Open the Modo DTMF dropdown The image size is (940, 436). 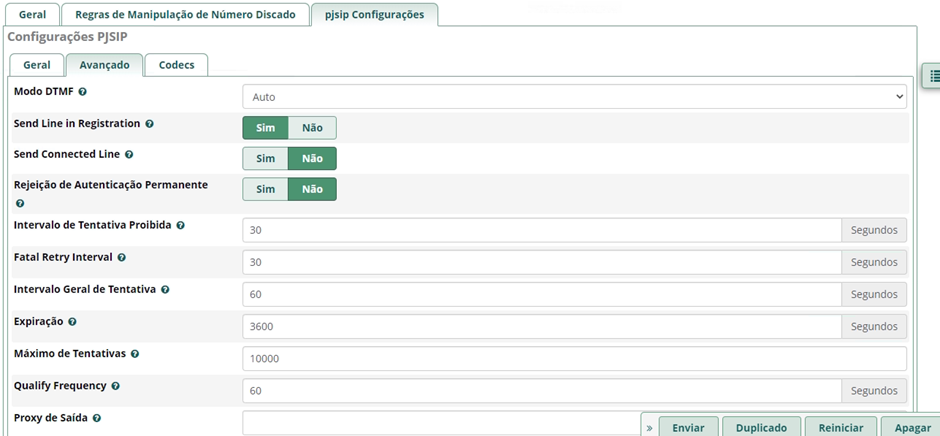tap(574, 97)
